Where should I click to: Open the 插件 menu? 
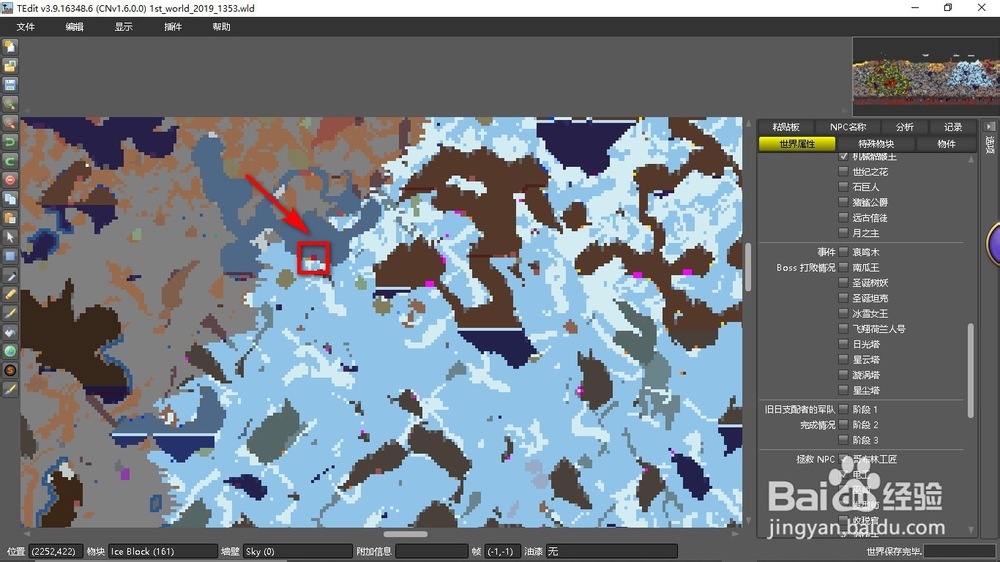click(x=173, y=27)
